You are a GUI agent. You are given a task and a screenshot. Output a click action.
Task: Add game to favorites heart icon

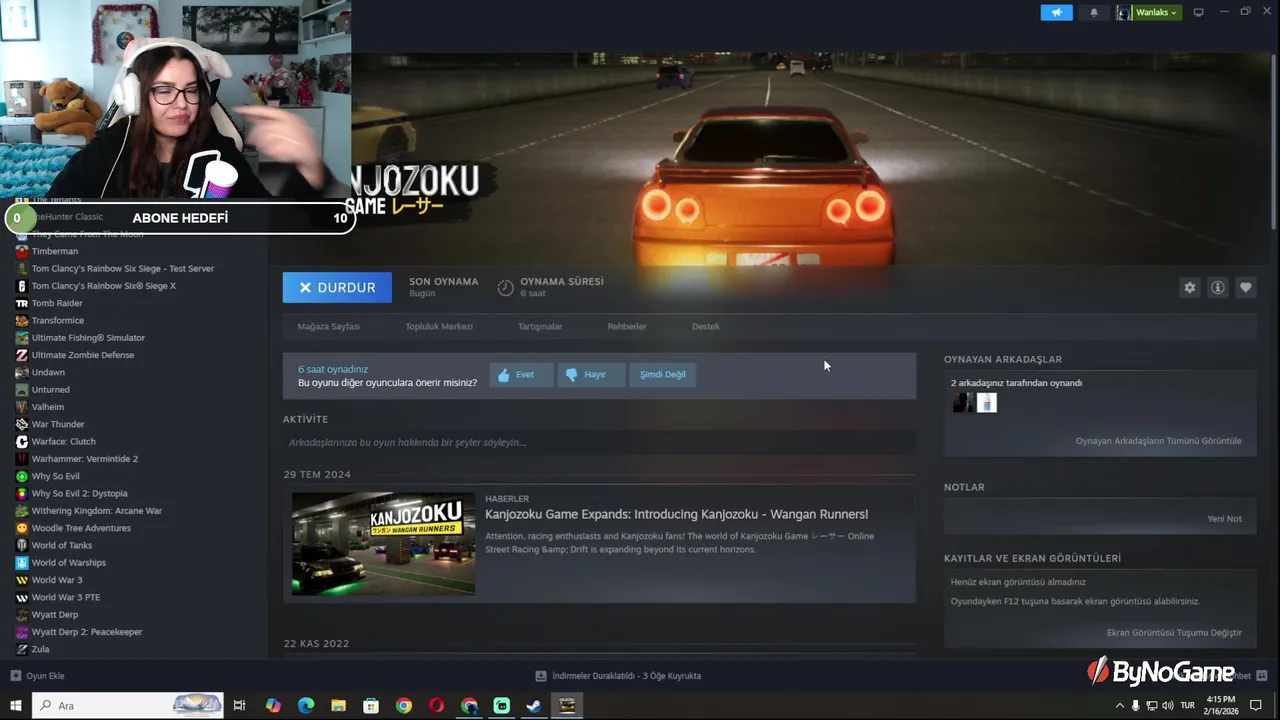click(1245, 287)
